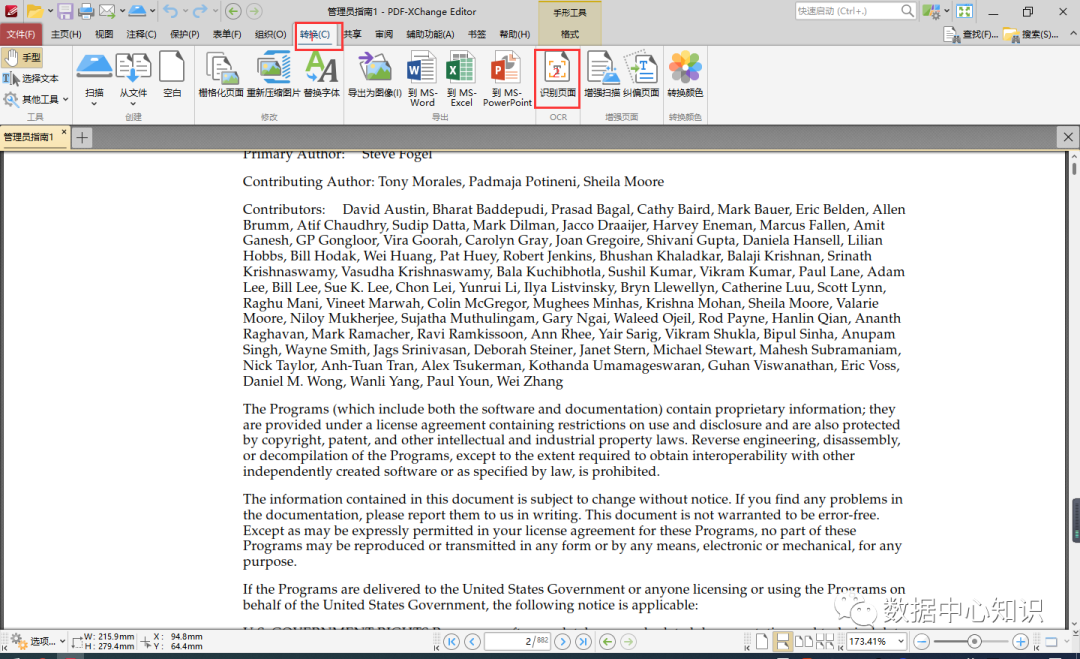This screenshot has height=659, width=1080.
Task: Open the Help (帮助) tab
Action: tap(515, 34)
